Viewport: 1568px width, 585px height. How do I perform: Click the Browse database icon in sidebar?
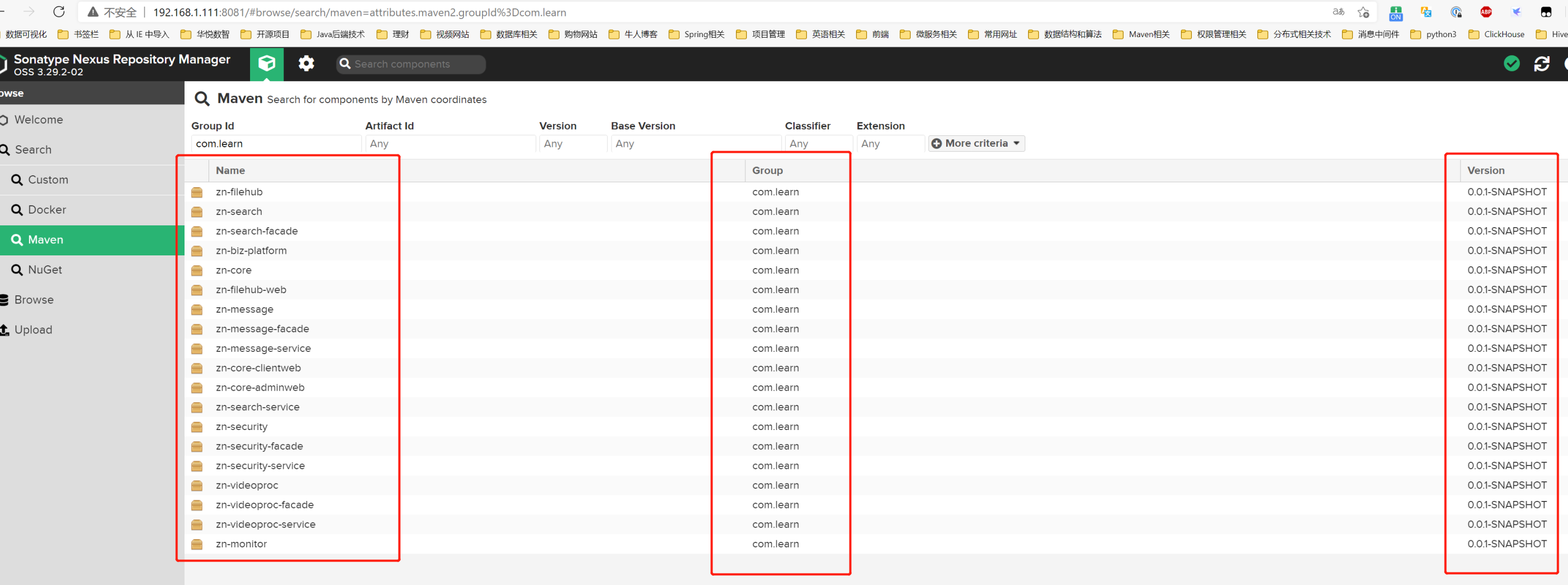point(4,300)
